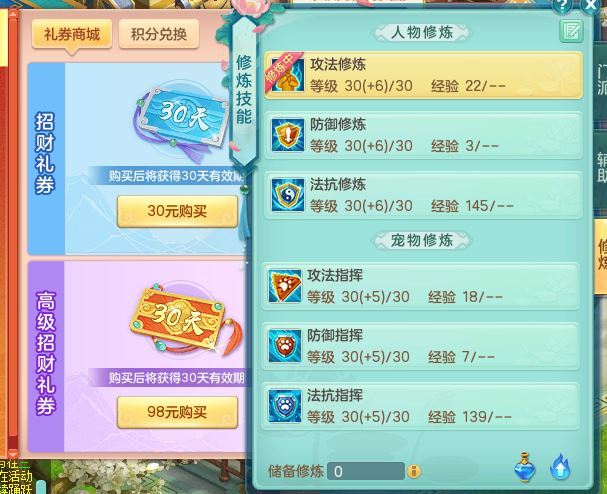
Task: Click the red gold 高级招财礼券 voucher image
Action: 182,321
